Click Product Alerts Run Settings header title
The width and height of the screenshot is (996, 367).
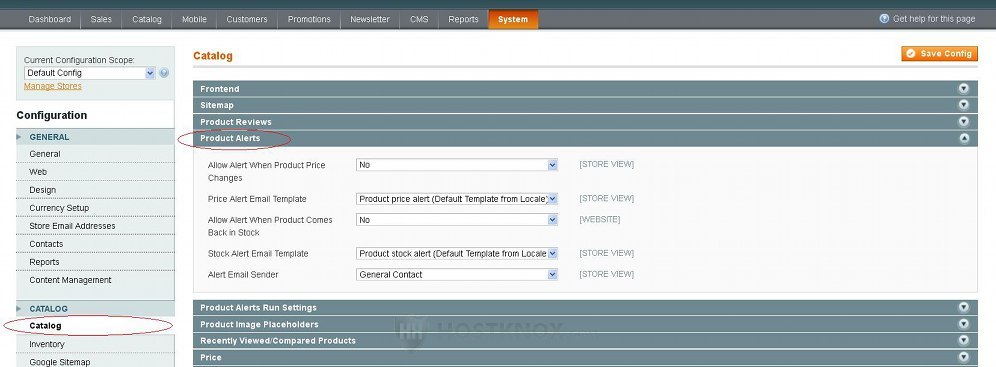(x=259, y=307)
